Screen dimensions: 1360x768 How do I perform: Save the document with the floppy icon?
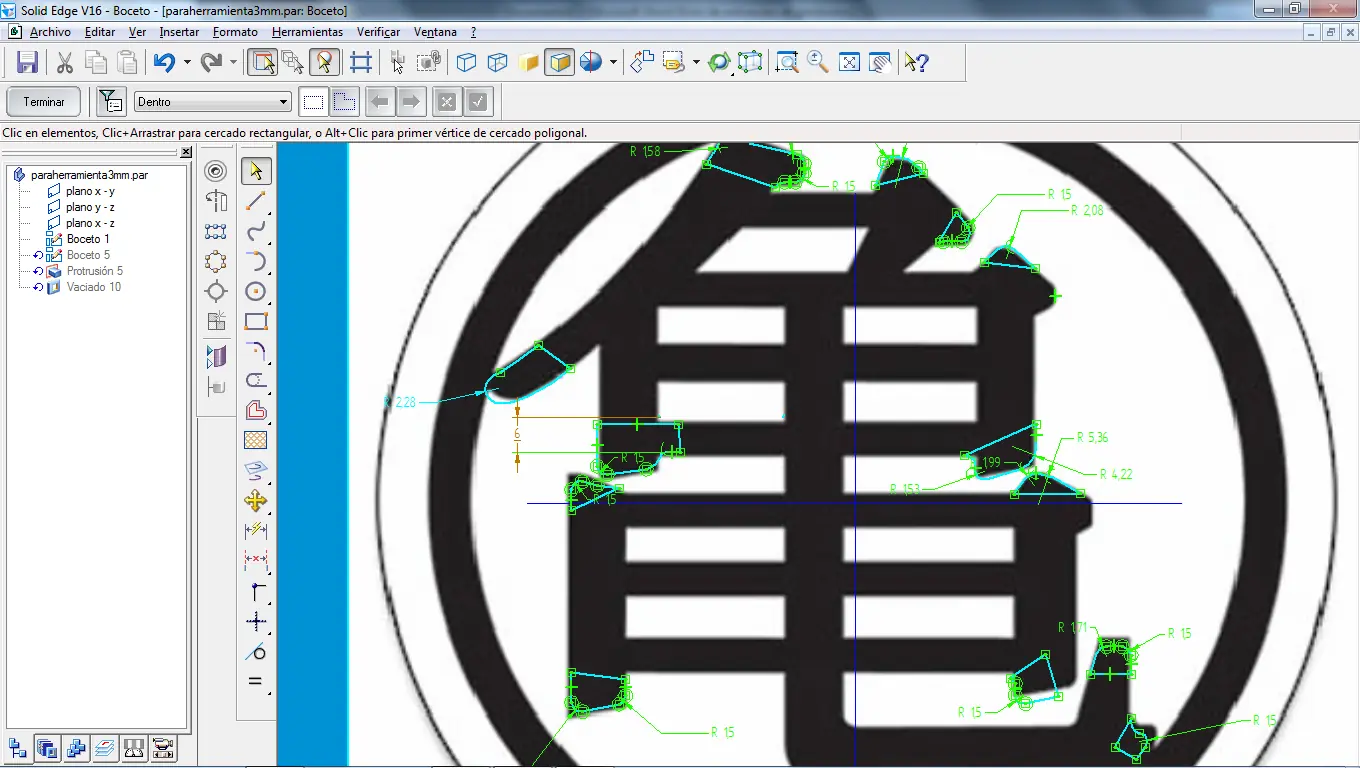point(27,63)
